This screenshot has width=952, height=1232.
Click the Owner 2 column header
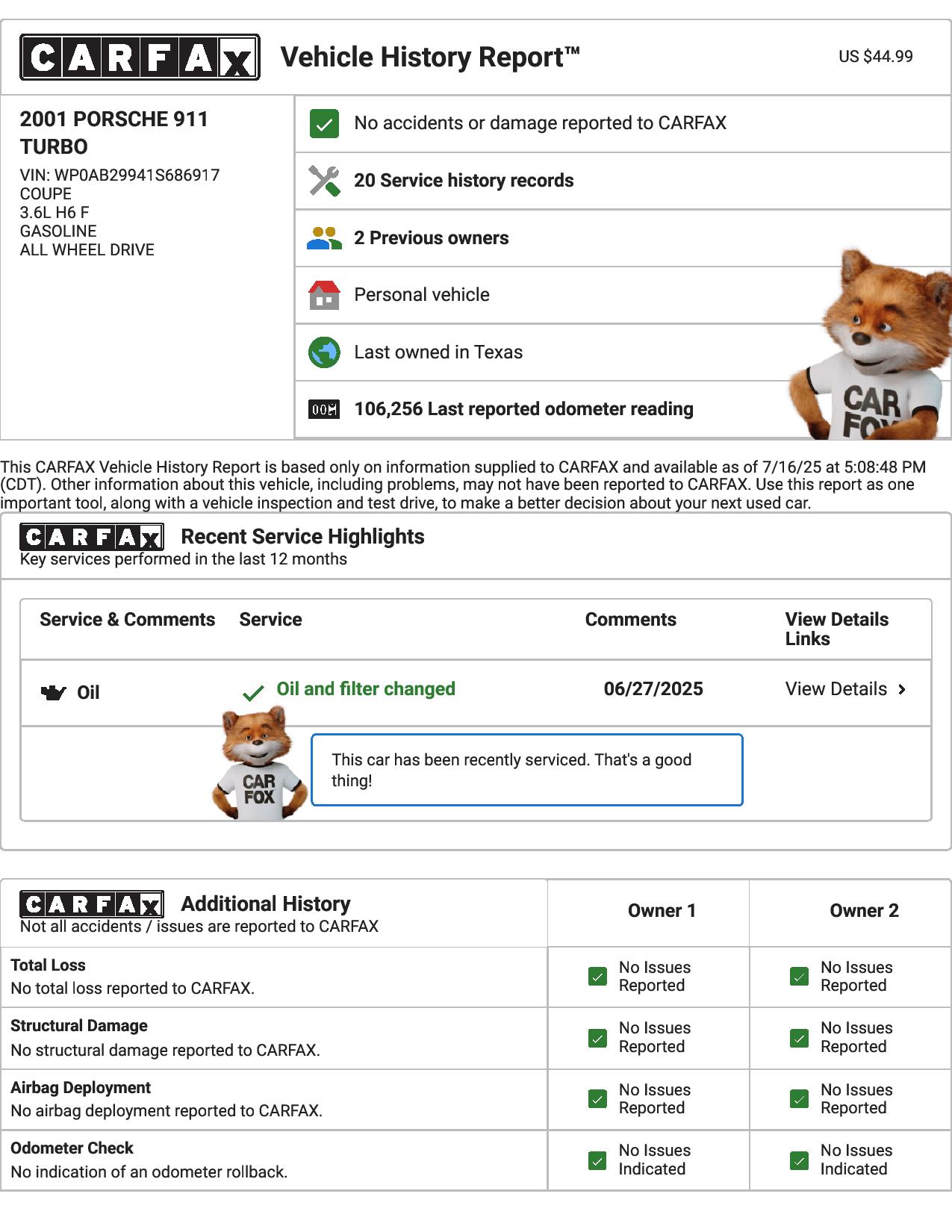pos(864,911)
